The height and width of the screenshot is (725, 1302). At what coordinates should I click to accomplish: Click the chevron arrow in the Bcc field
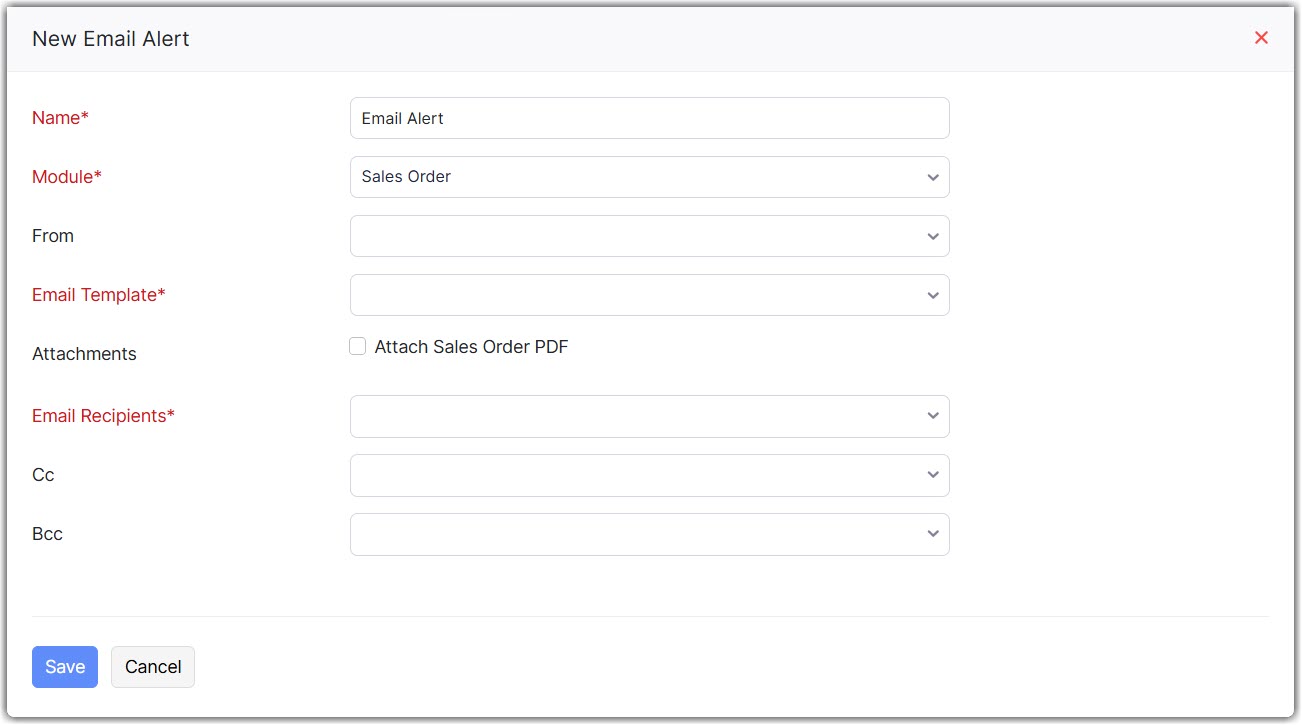click(932, 534)
